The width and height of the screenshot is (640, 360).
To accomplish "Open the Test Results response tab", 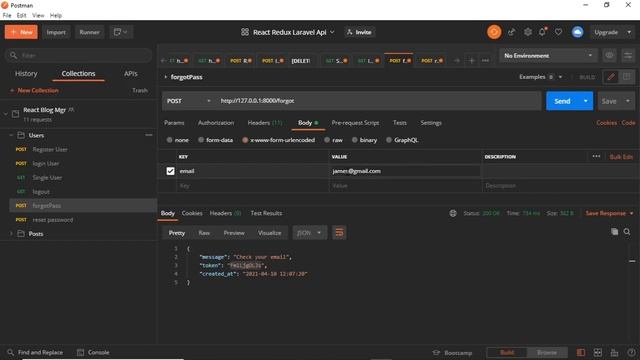I will click(266, 213).
